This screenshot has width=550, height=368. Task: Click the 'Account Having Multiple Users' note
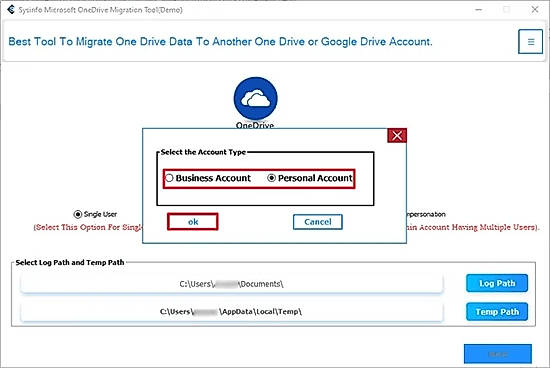(x=472, y=227)
